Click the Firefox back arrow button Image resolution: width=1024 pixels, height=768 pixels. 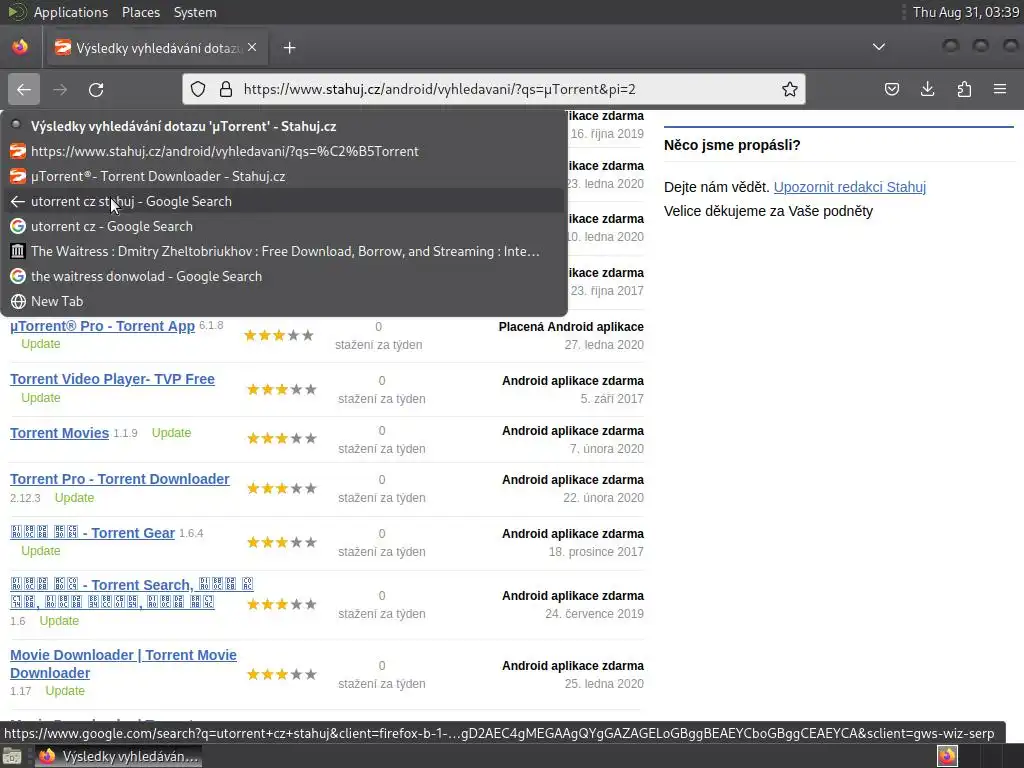pos(24,89)
